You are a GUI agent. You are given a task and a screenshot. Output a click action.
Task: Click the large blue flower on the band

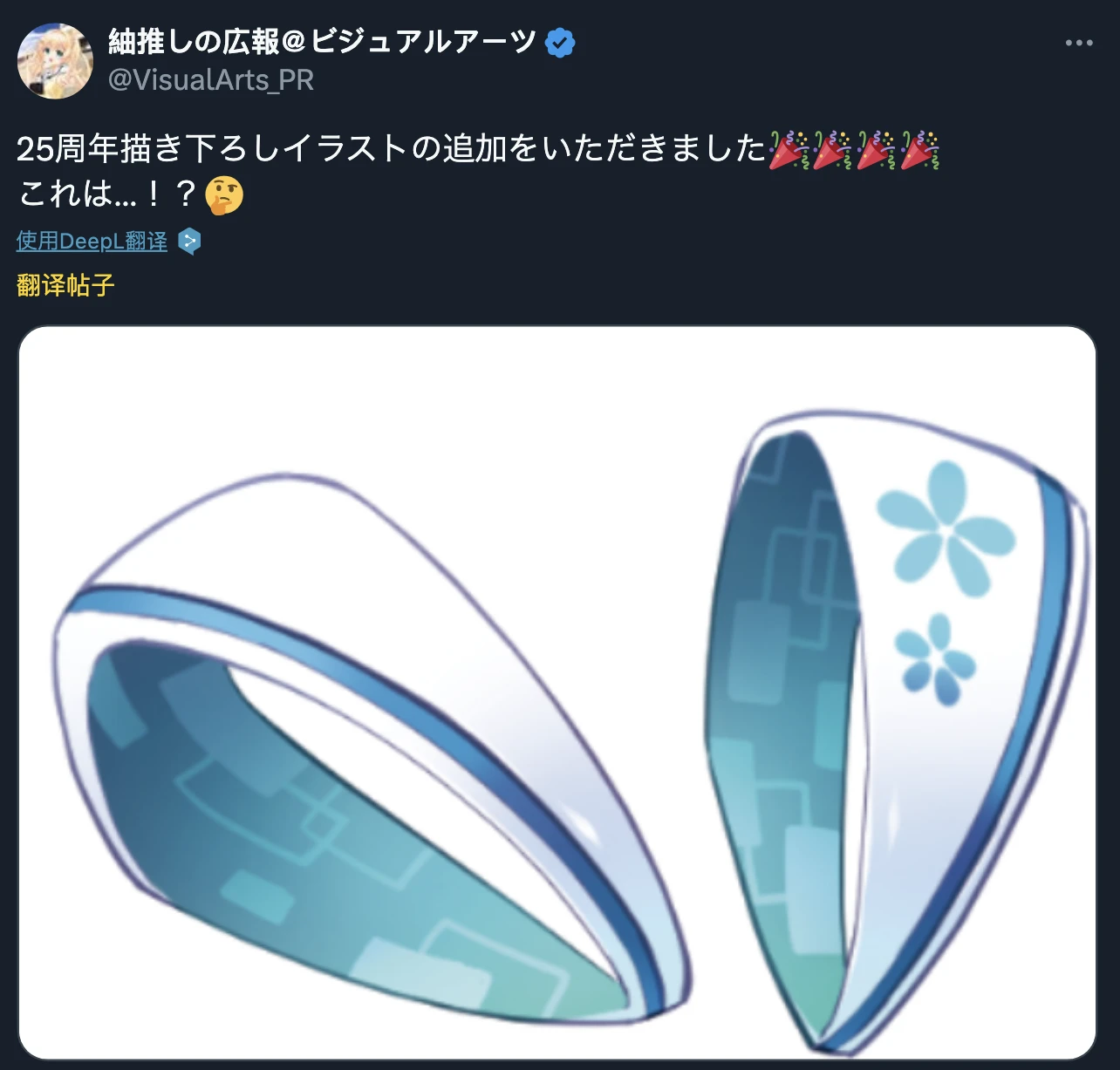coord(945,528)
